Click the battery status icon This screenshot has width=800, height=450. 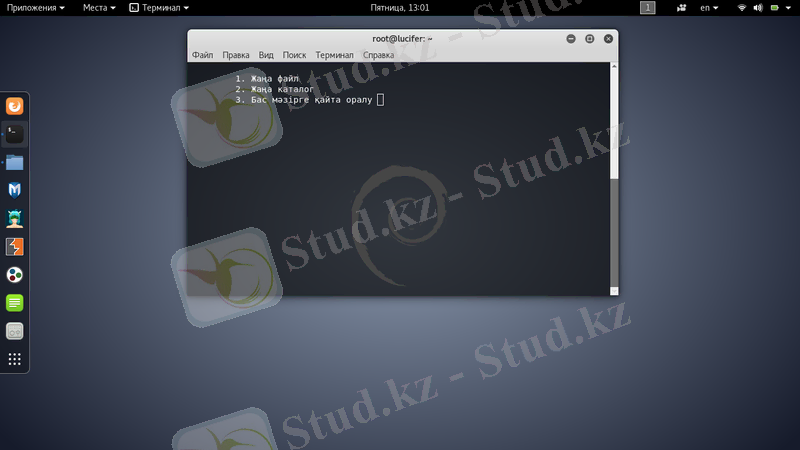(774, 8)
